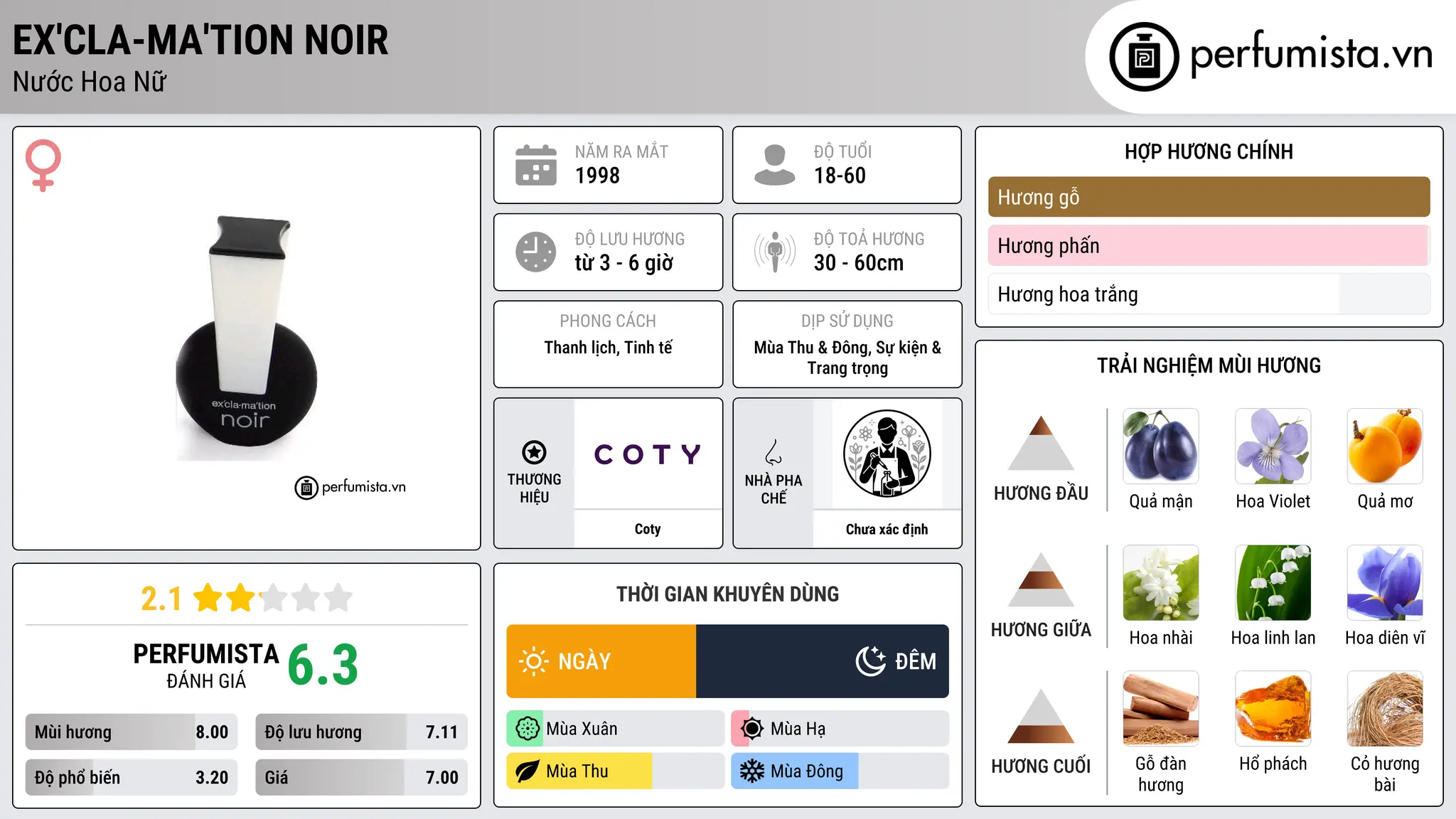Open the Cỏ hương bài vetiver image
Screen dimensions: 1456x819
[x=1385, y=709]
